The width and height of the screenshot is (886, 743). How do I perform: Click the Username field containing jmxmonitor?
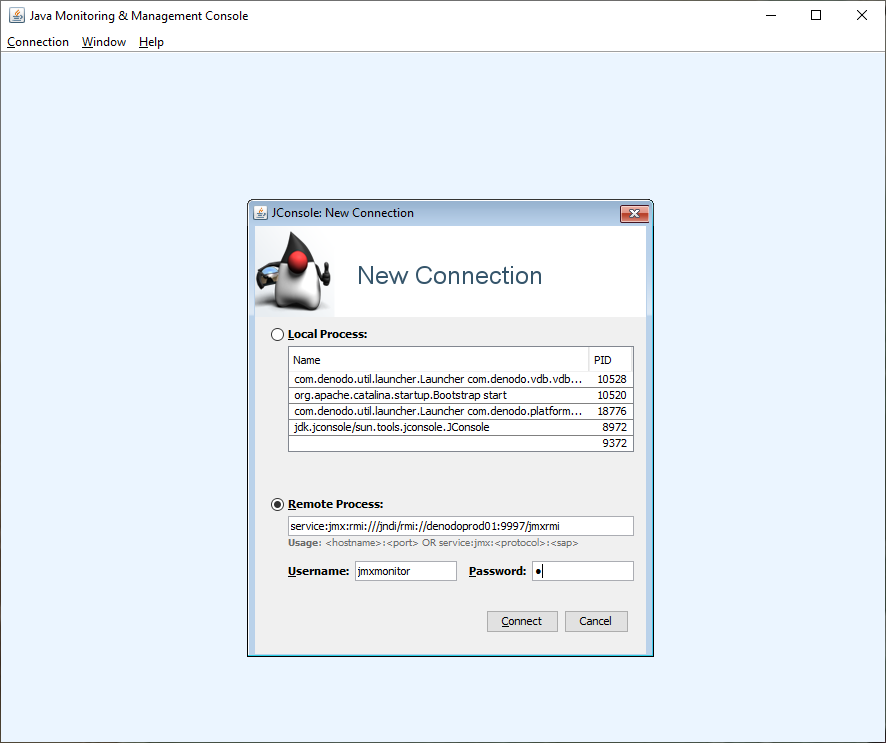coord(406,571)
